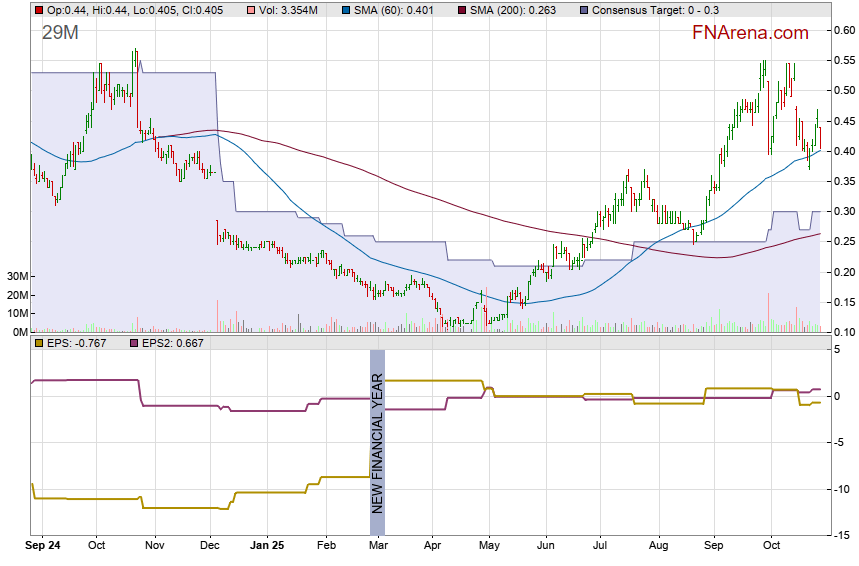Image resolution: width=859 pixels, height=566 pixels.
Task: Select the NEW FINANCIAL YEAR marker bar
Action: click(x=377, y=432)
